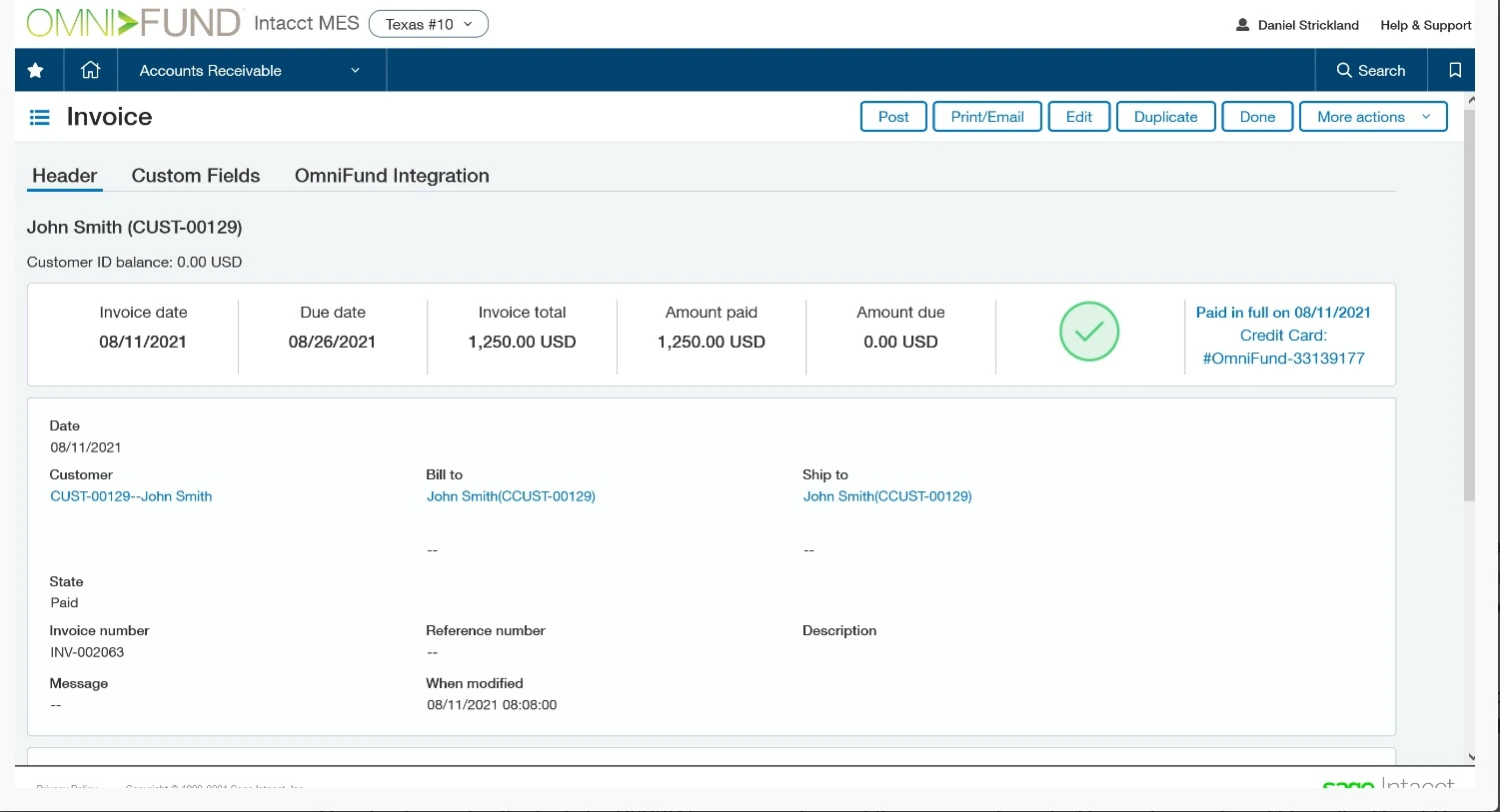
Task: Click the scroll down arrow at bottom right
Action: [1470, 757]
